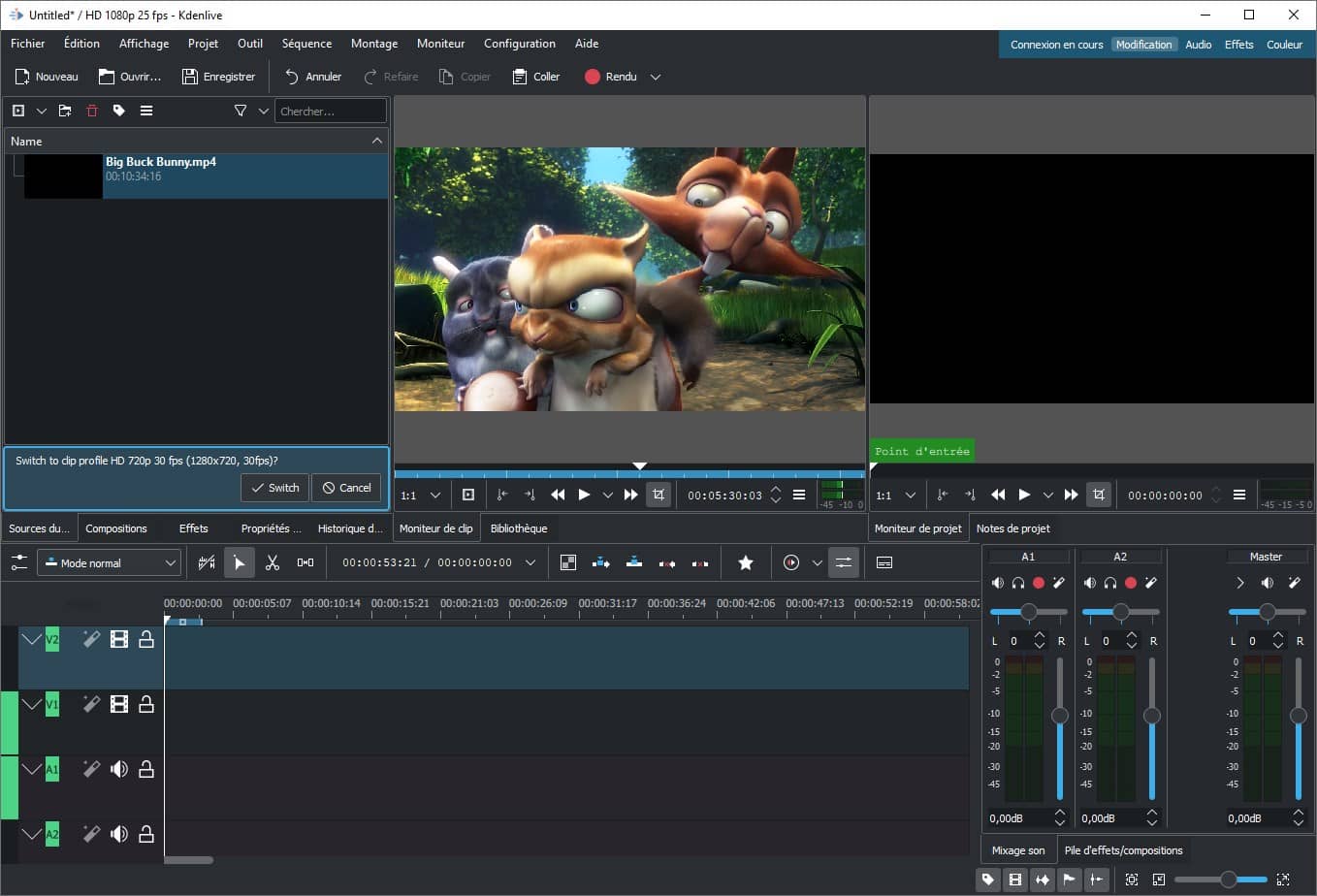Expand the Rendu button dropdown arrow
This screenshot has width=1317, height=896.
(656, 77)
